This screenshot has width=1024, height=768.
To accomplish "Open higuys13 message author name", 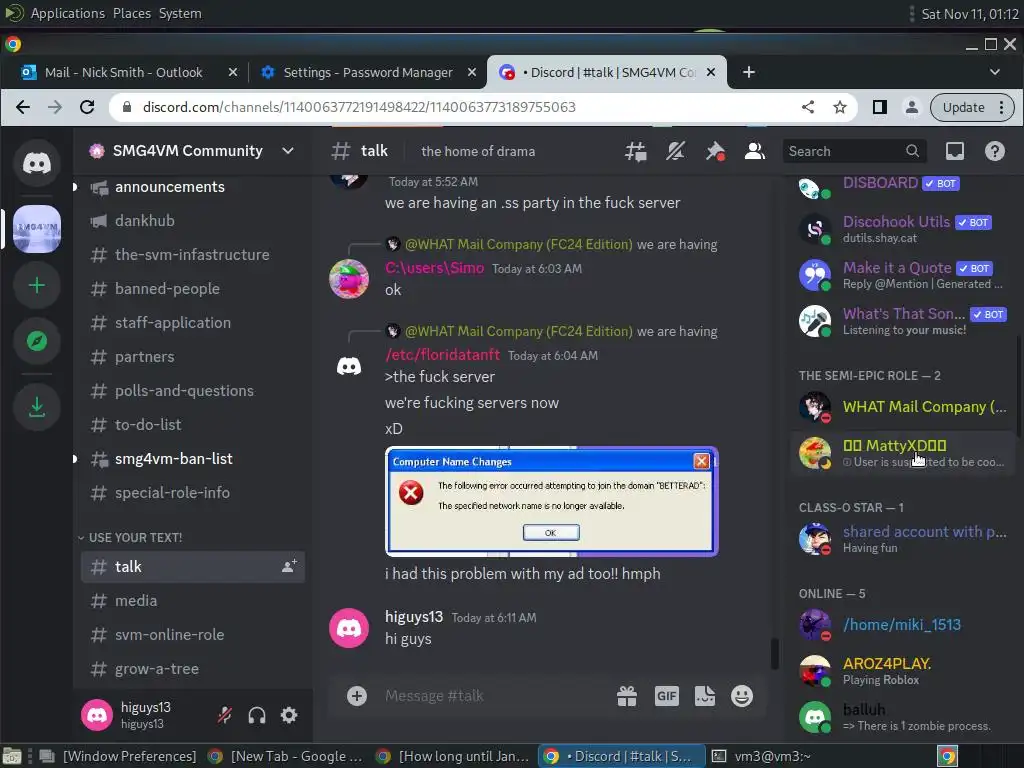I will [413, 616].
